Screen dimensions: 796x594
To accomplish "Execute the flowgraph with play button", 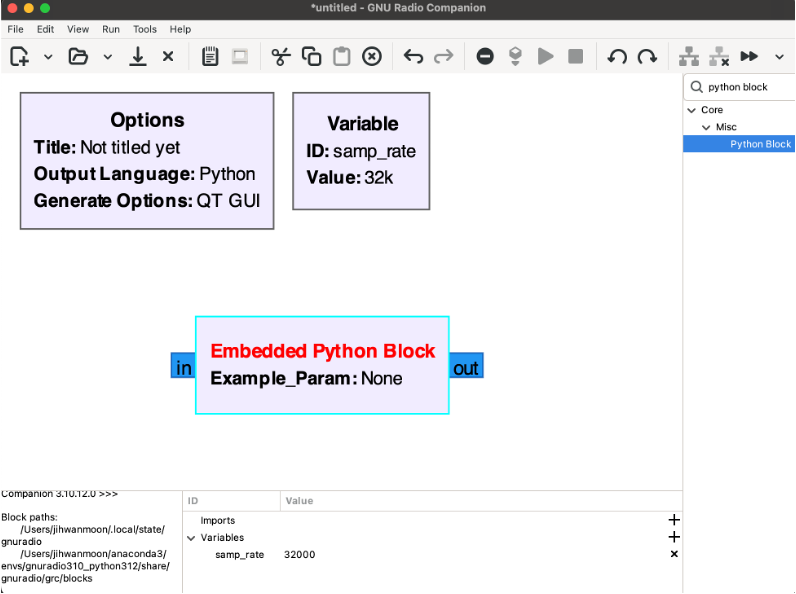I will coord(546,56).
